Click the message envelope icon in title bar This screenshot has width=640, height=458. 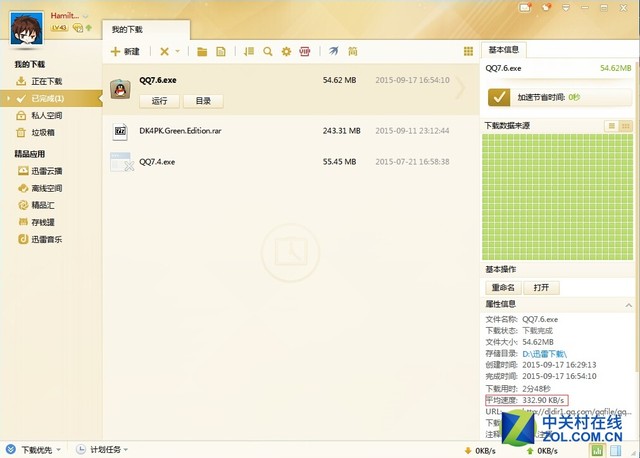pyautogui.click(x=525, y=7)
